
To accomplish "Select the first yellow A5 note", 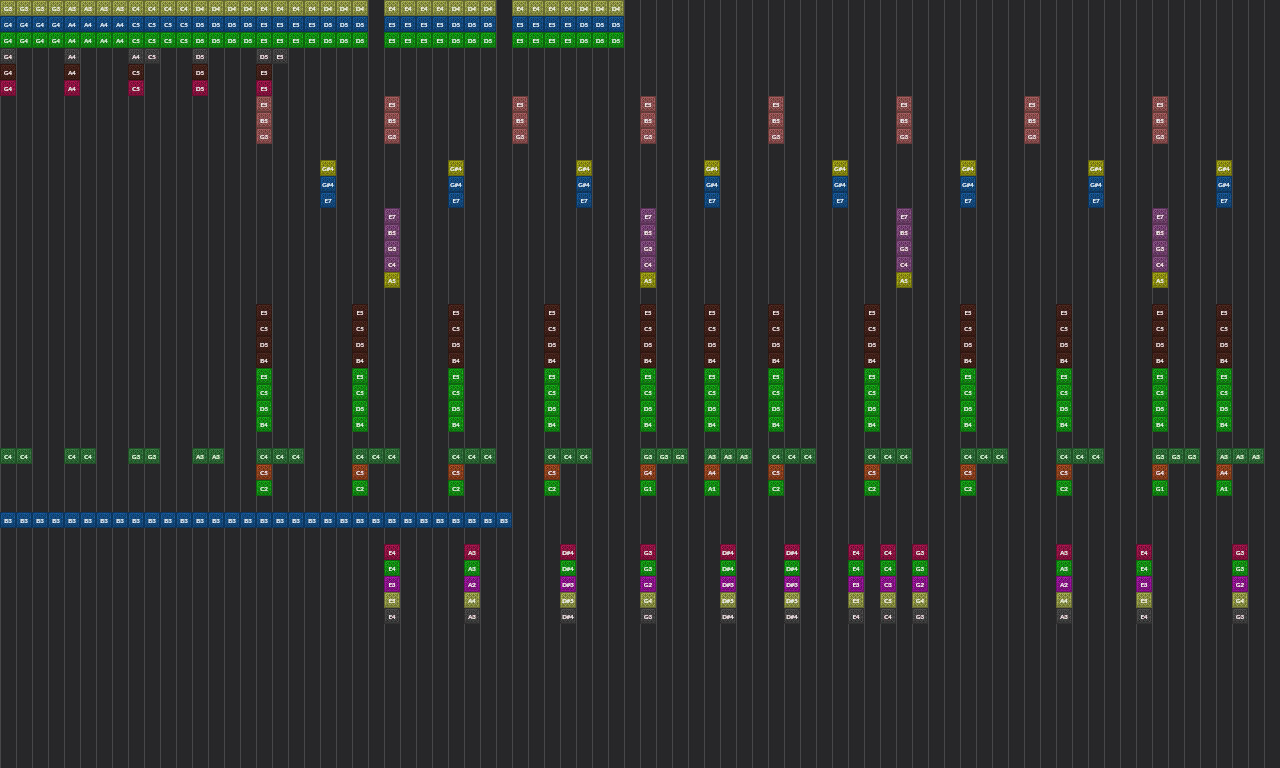I will [392, 280].
